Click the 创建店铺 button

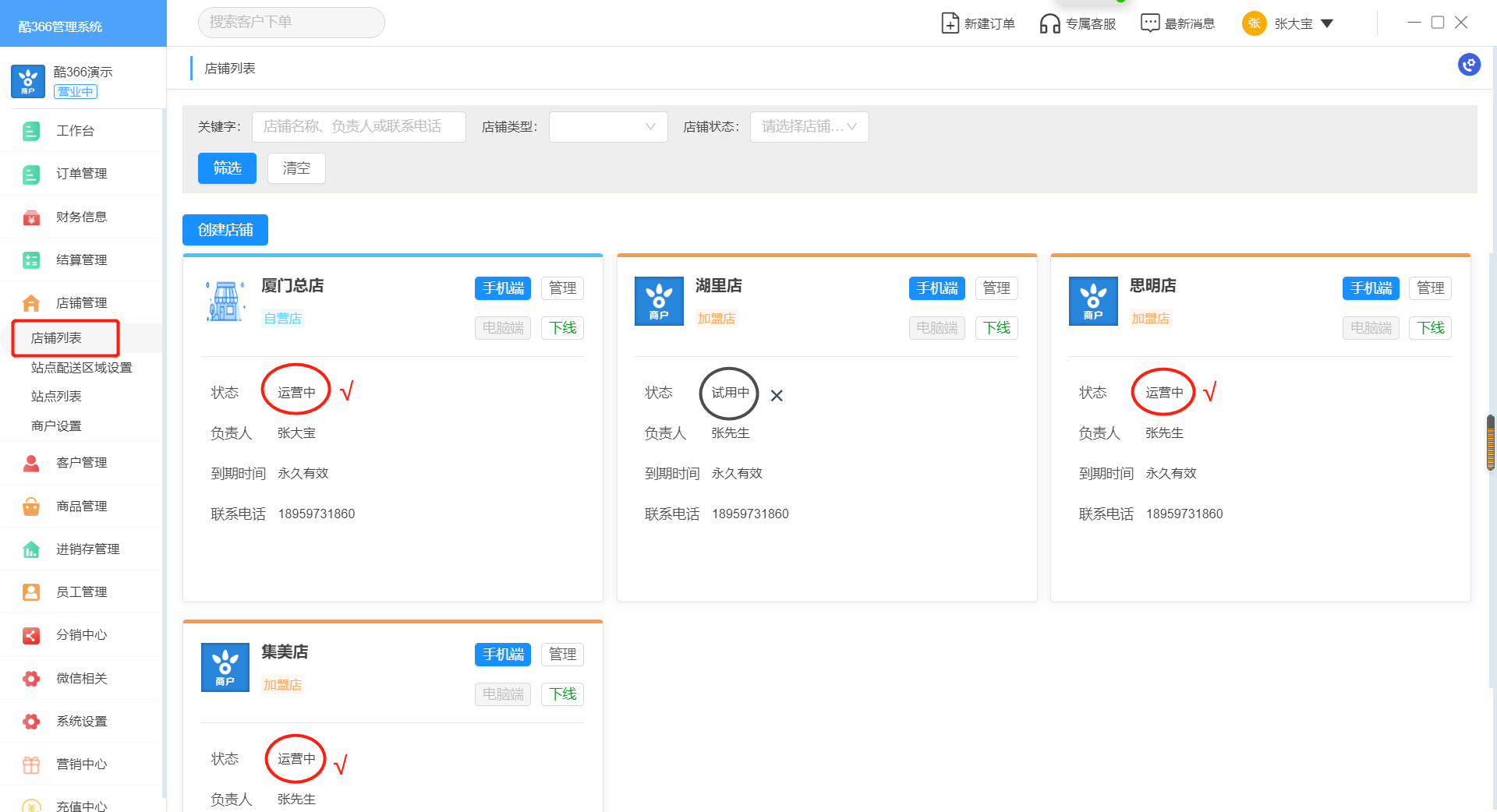coord(225,230)
